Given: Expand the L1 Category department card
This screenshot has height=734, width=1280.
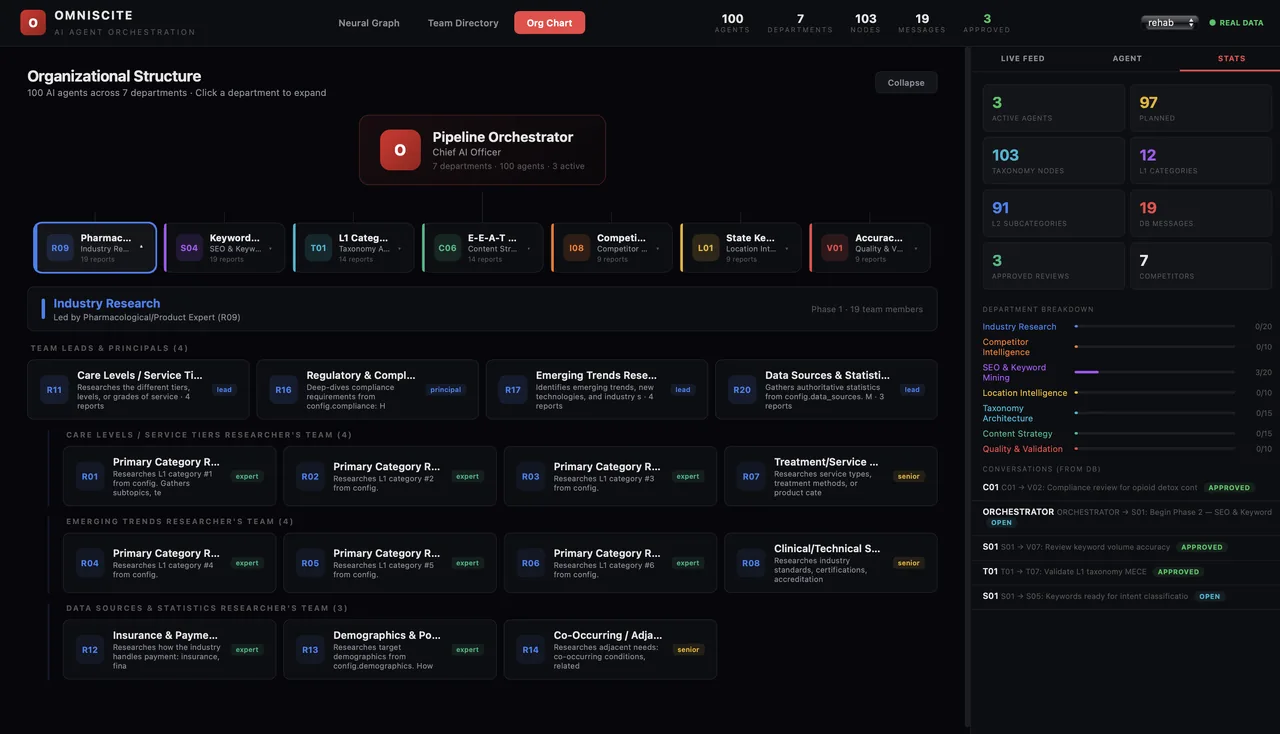Looking at the screenshot, I should point(354,248).
